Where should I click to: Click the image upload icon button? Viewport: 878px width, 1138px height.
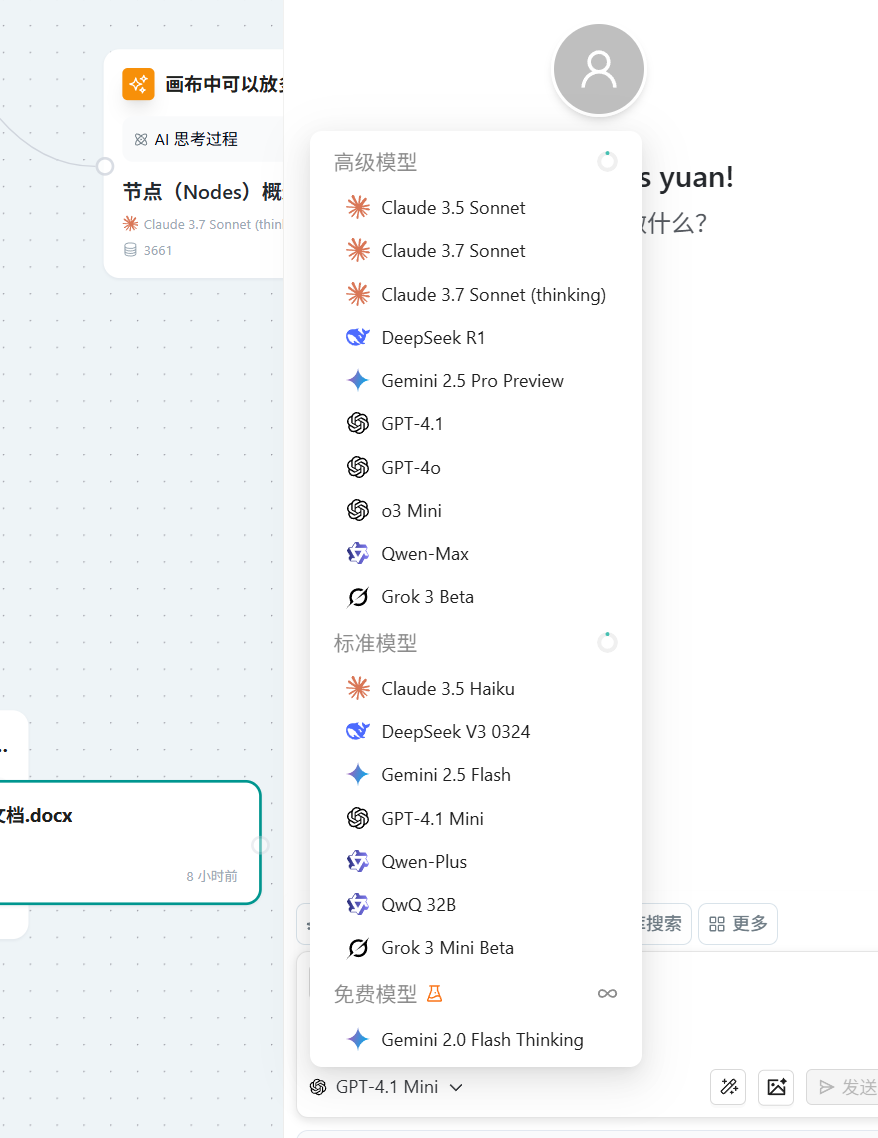pos(776,1087)
